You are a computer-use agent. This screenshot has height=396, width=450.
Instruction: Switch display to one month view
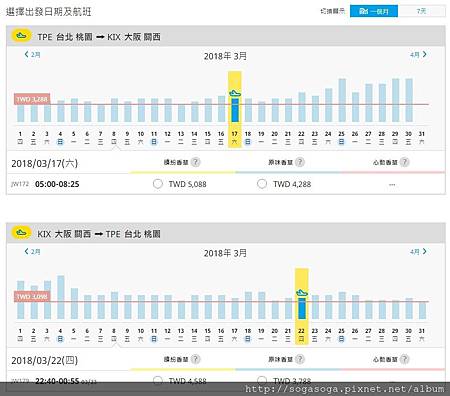pos(374,11)
